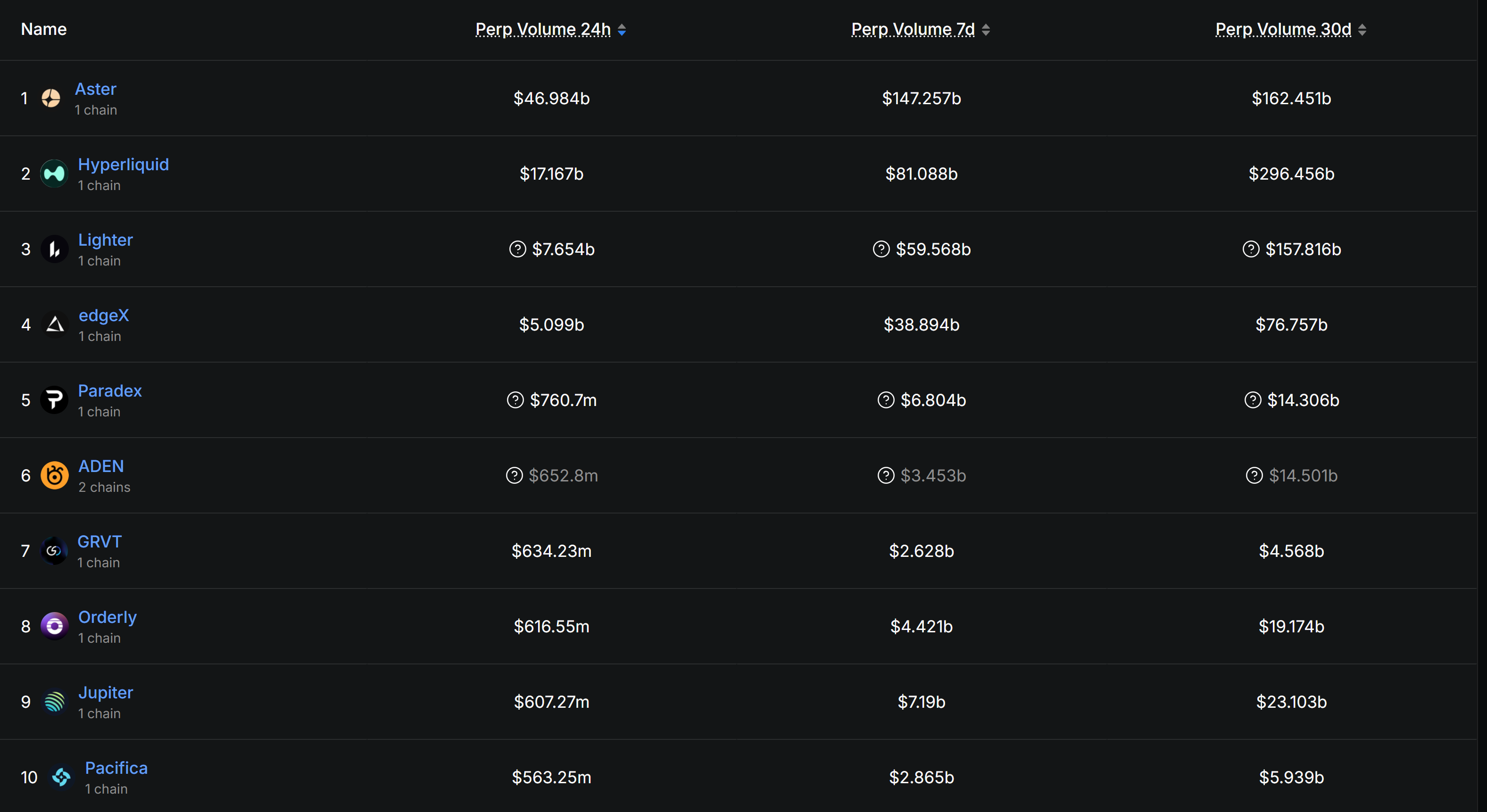Click the Lighter protocol logo icon

pos(54,249)
